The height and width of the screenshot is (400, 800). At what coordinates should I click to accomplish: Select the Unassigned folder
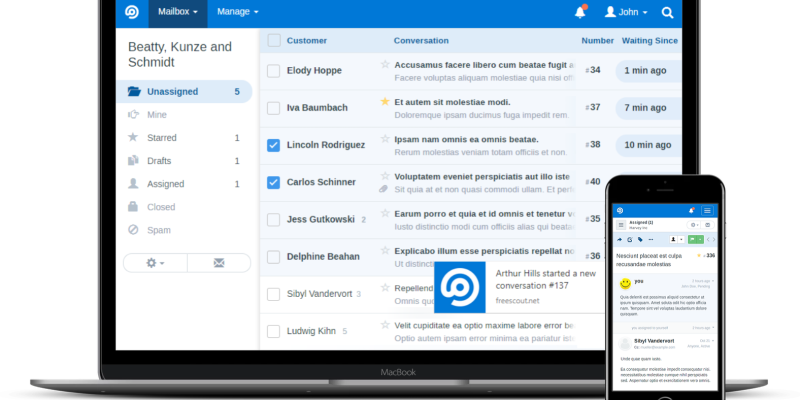(184, 92)
